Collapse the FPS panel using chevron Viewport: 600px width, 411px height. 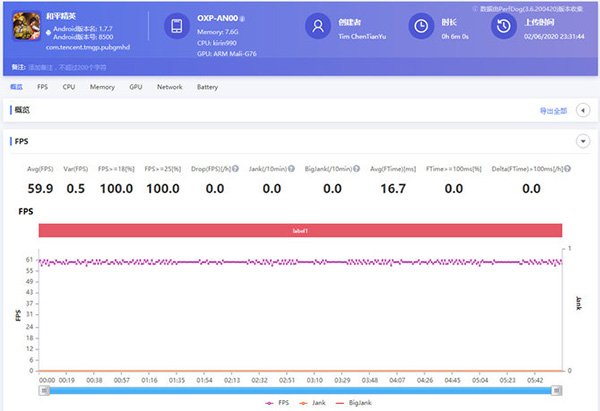583,142
